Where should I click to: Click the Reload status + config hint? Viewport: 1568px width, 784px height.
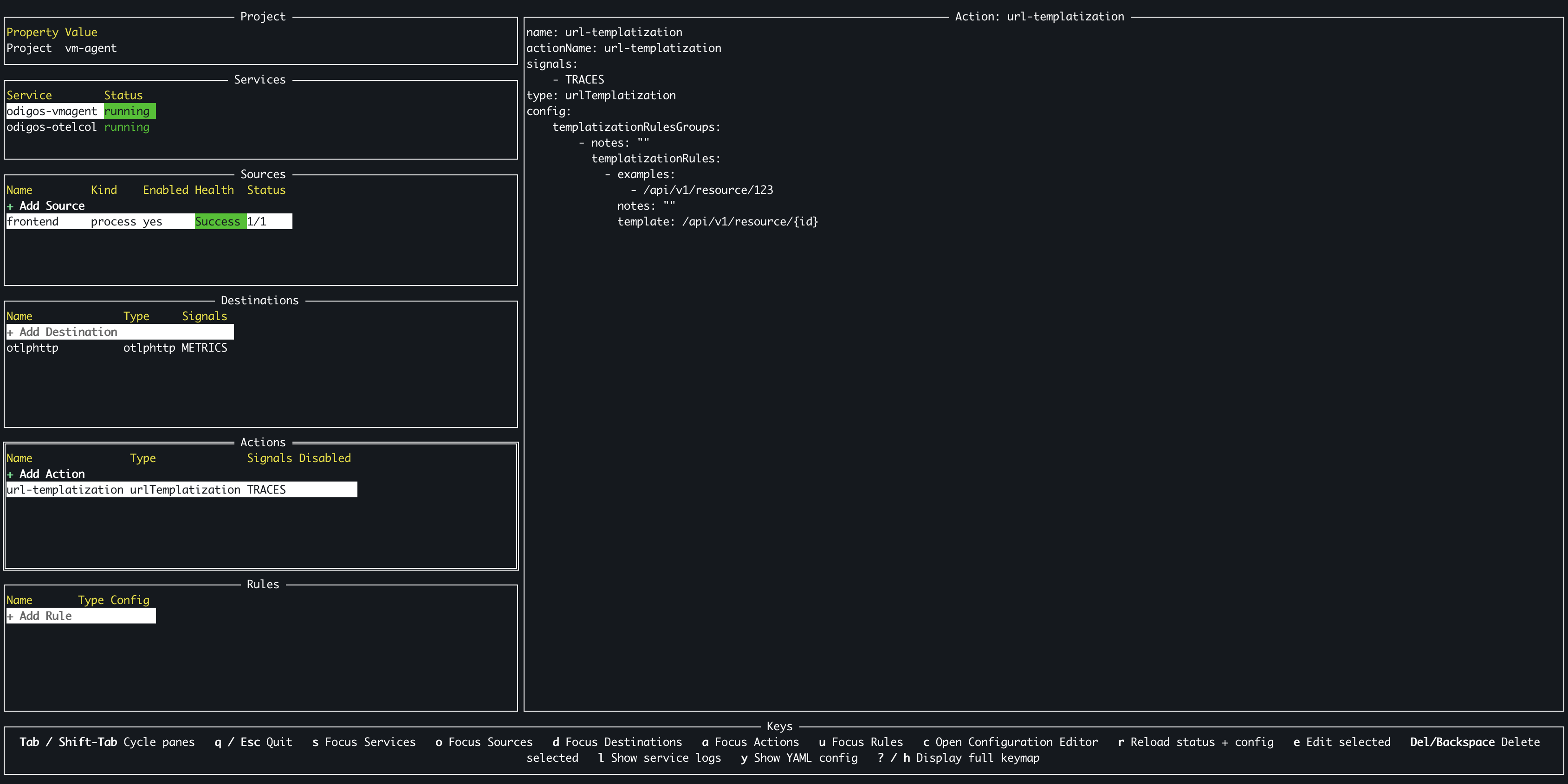point(1195,742)
